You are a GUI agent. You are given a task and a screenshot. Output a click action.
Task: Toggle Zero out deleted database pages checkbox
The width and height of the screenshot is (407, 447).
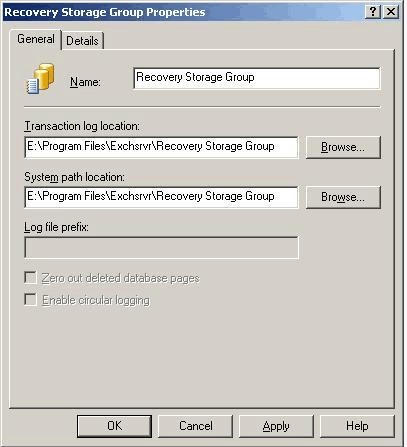click(x=31, y=278)
